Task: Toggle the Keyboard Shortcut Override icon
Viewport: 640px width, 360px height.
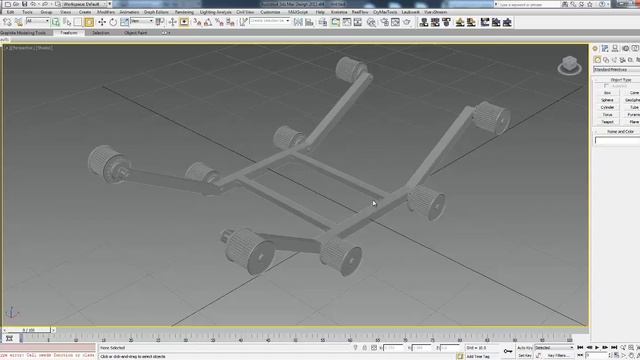Action: (184, 22)
